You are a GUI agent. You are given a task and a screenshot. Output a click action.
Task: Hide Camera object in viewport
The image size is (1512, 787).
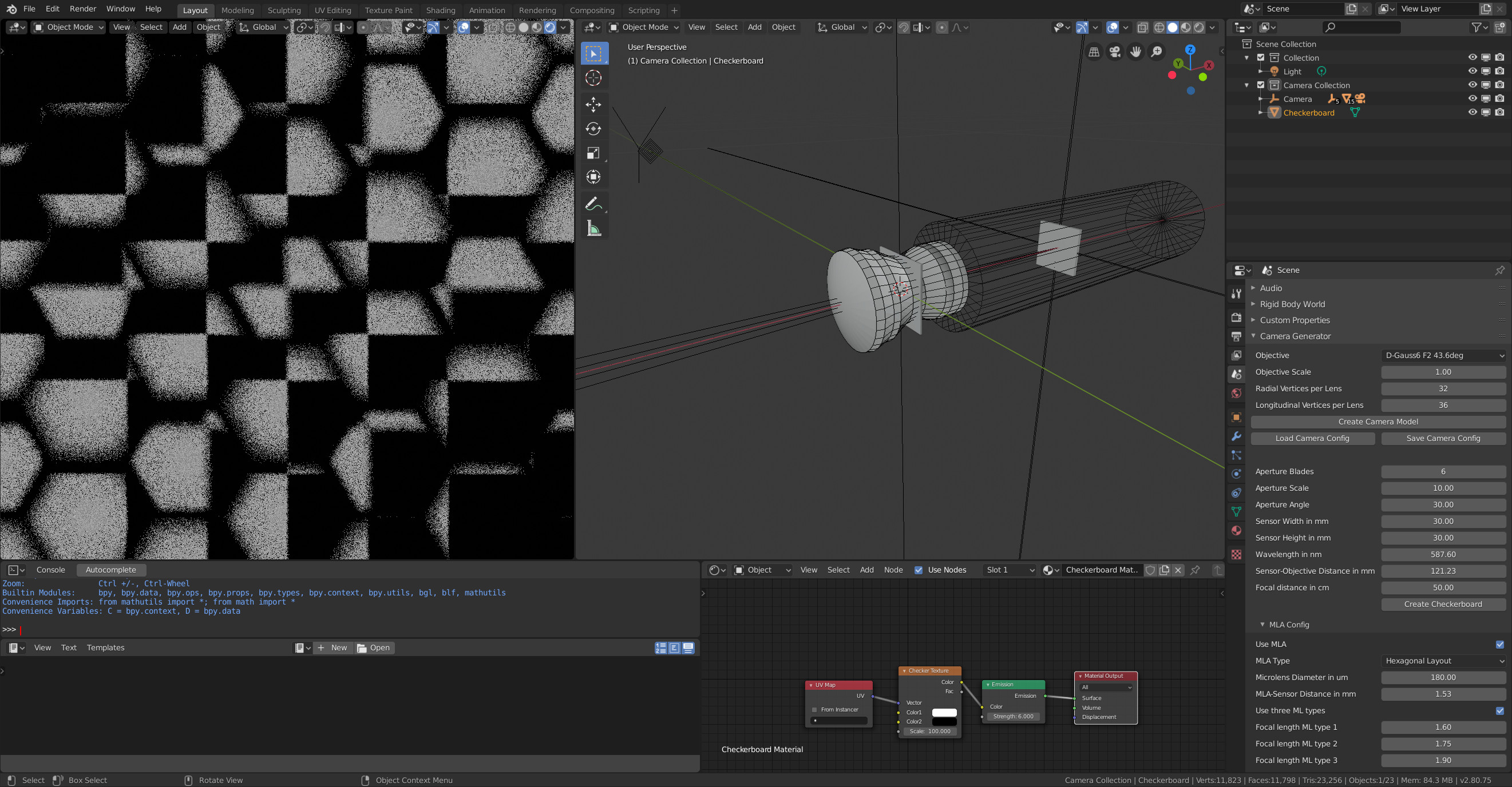coord(1472,98)
